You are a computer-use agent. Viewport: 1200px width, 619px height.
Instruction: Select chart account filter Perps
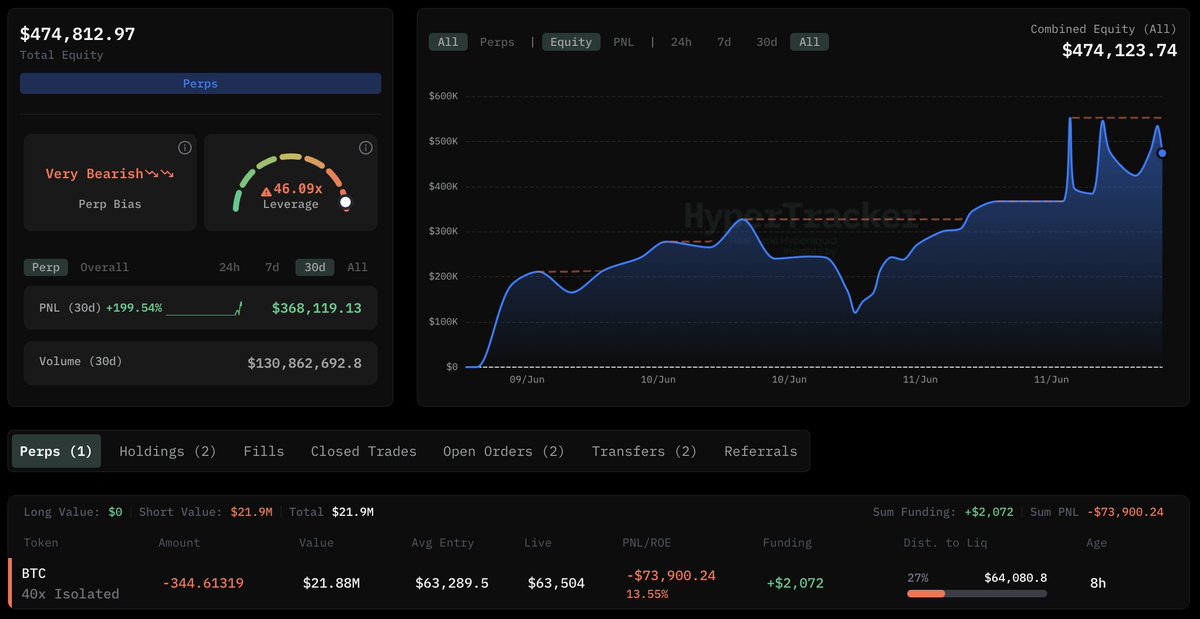497,42
